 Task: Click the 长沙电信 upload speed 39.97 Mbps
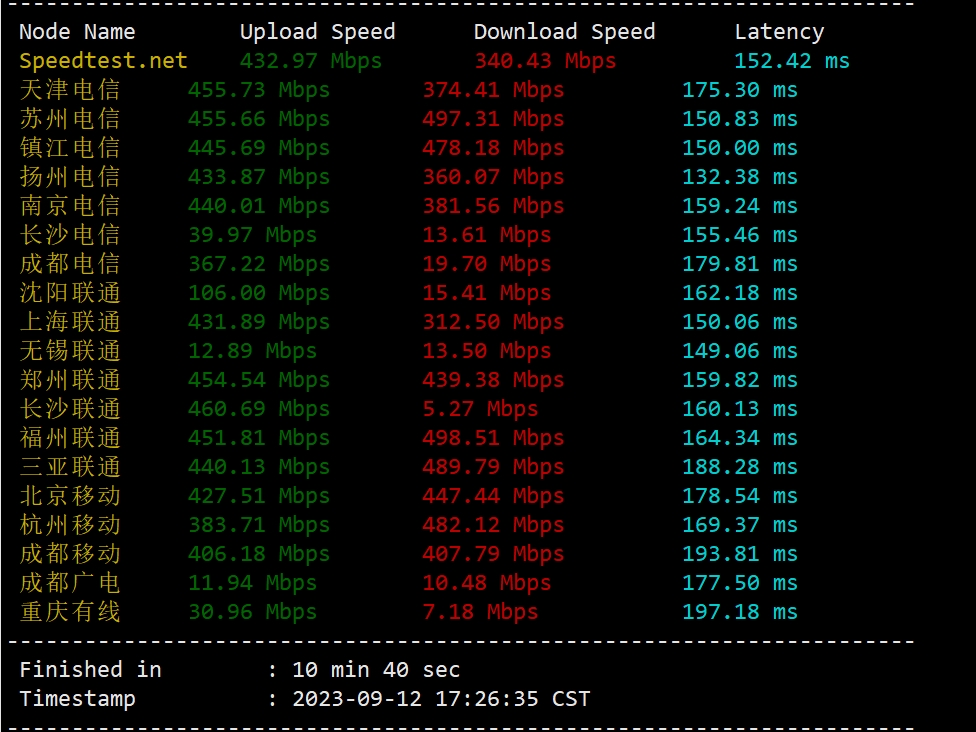coord(252,235)
